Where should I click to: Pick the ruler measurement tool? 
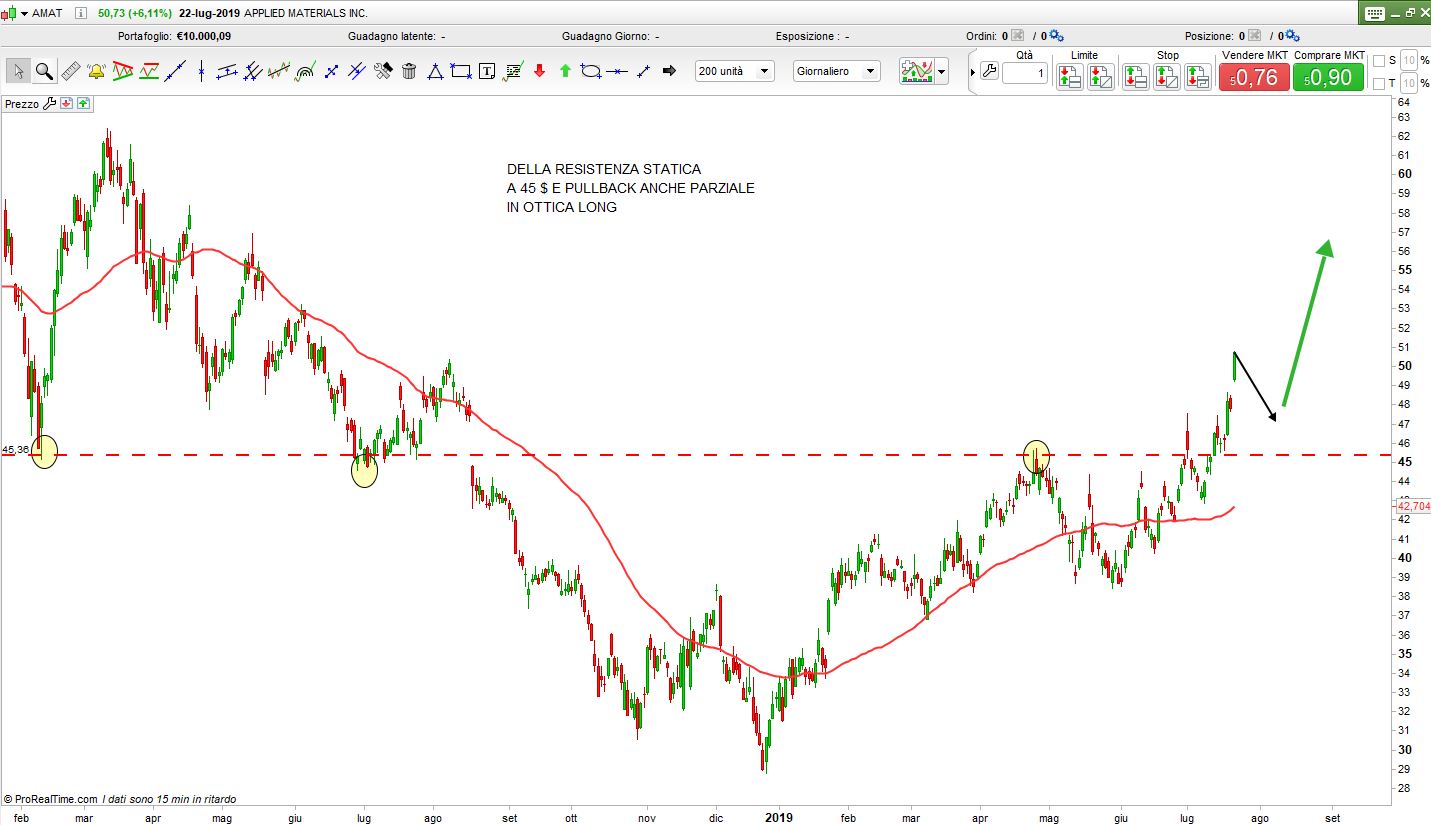coord(70,71)
